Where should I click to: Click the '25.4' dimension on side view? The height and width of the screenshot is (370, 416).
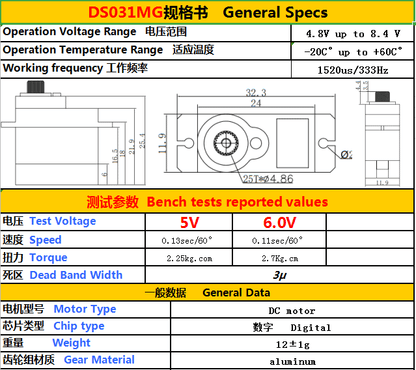coord(142,140)
